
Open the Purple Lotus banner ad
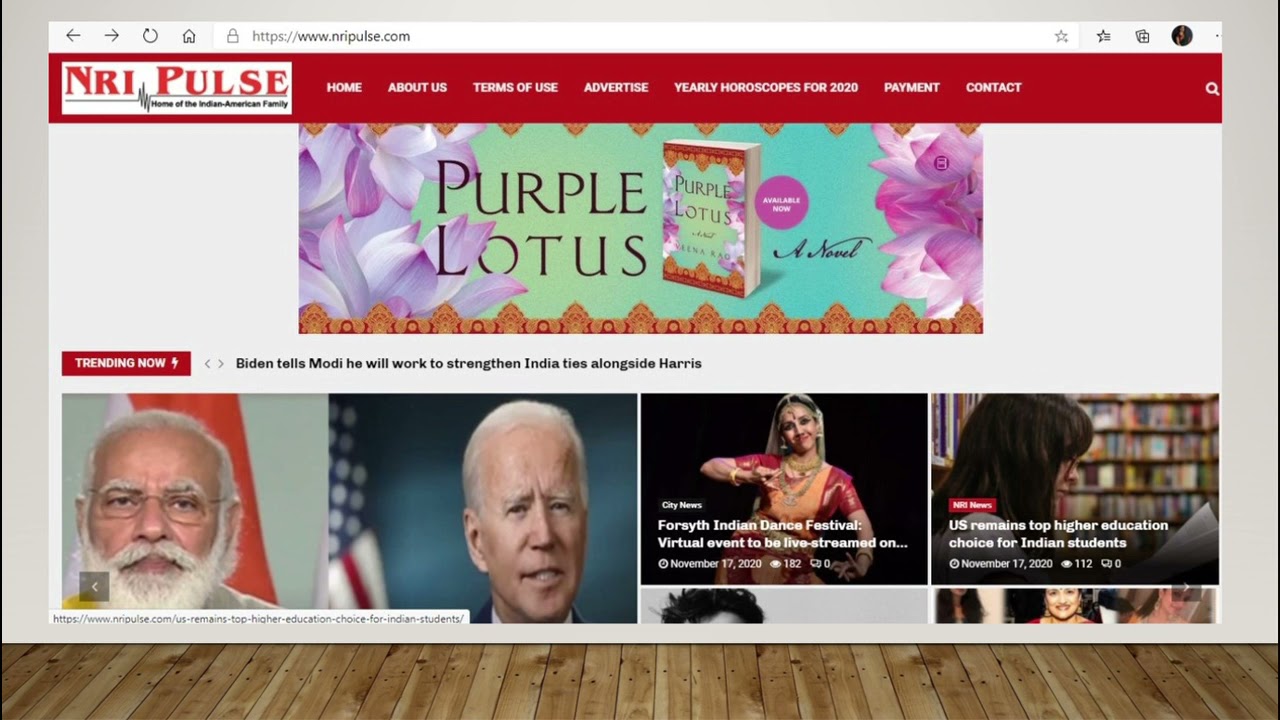click(x=640, y=229)
